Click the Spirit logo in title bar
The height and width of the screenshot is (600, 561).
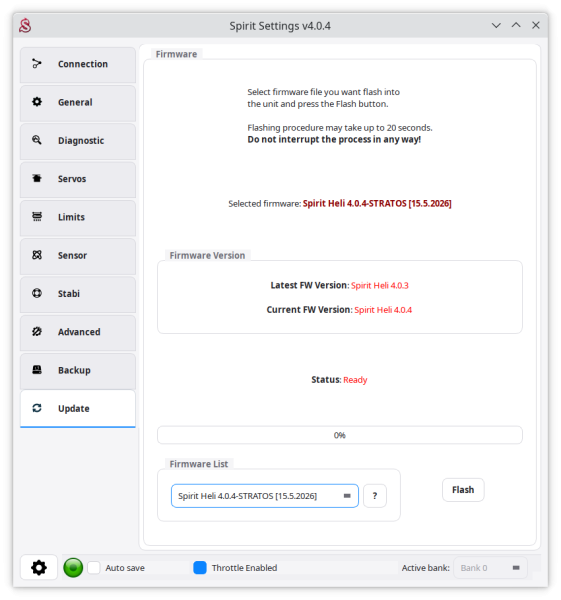(x=25, y=26)
